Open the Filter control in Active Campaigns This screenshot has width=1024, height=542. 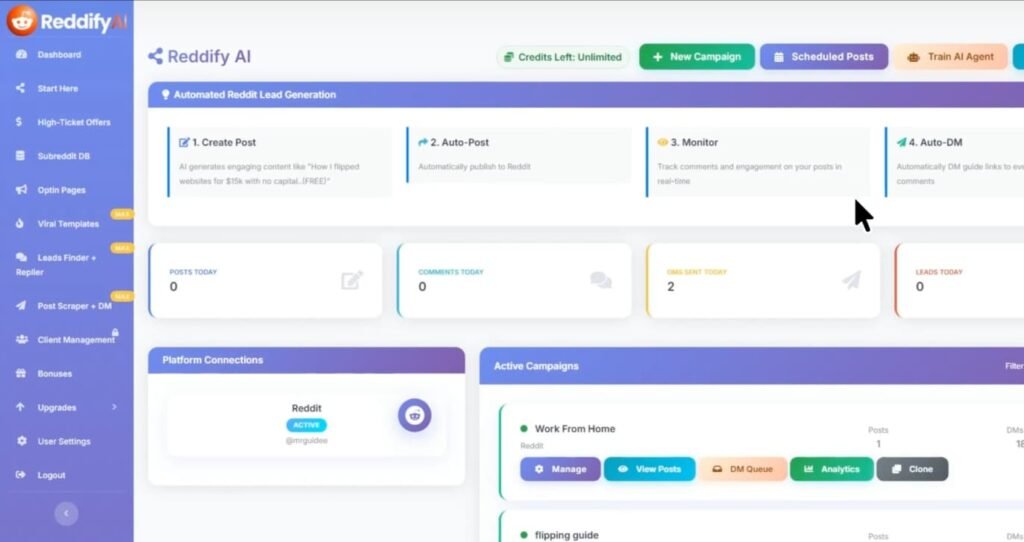(1013, 366)
